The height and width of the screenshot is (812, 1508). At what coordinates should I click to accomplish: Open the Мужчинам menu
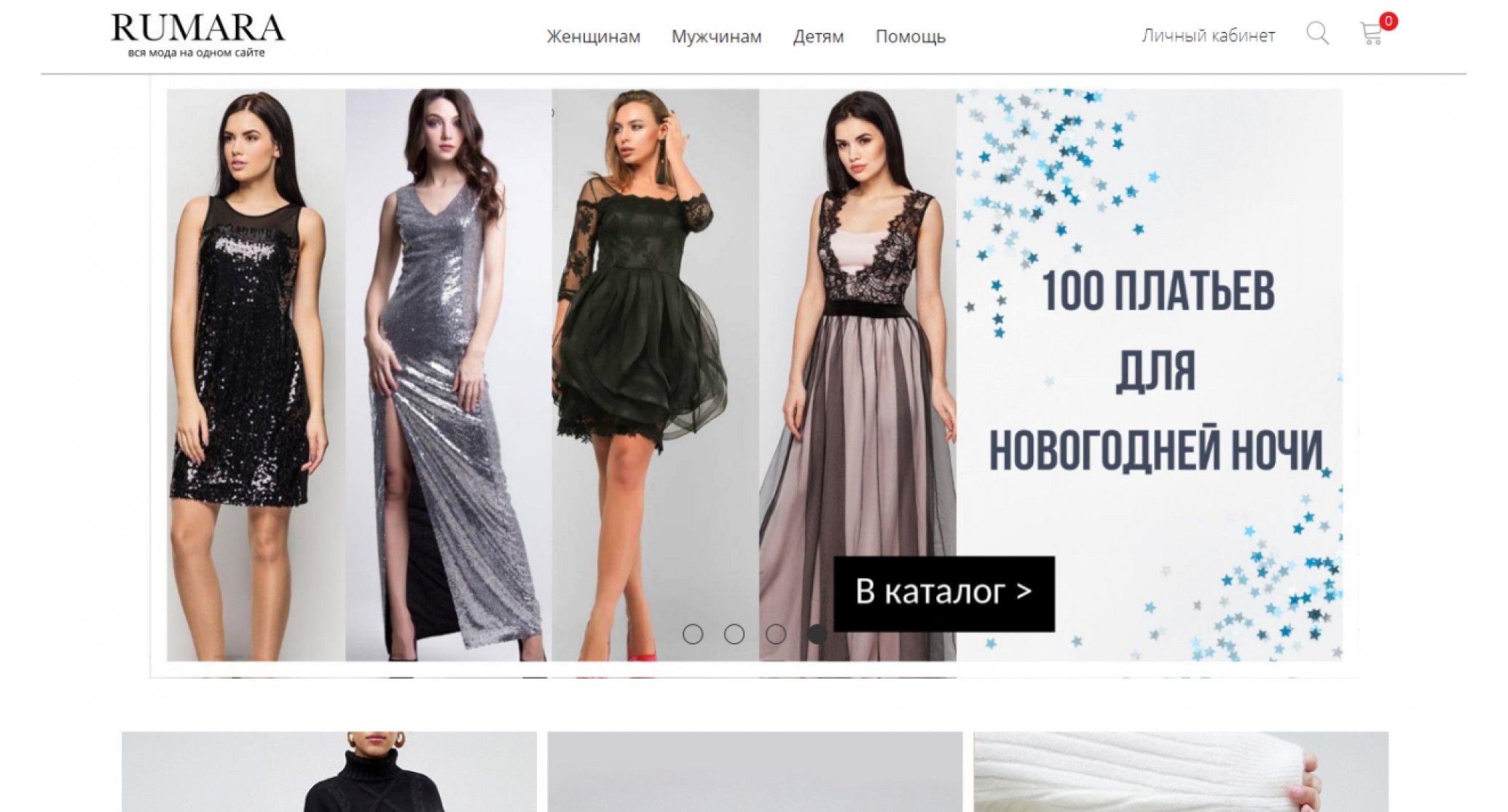click(x=717, y=36)
